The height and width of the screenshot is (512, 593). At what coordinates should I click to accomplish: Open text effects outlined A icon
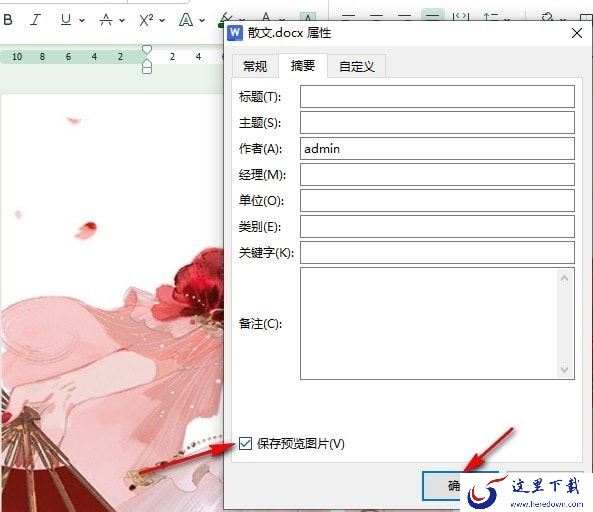pos(186,20)
